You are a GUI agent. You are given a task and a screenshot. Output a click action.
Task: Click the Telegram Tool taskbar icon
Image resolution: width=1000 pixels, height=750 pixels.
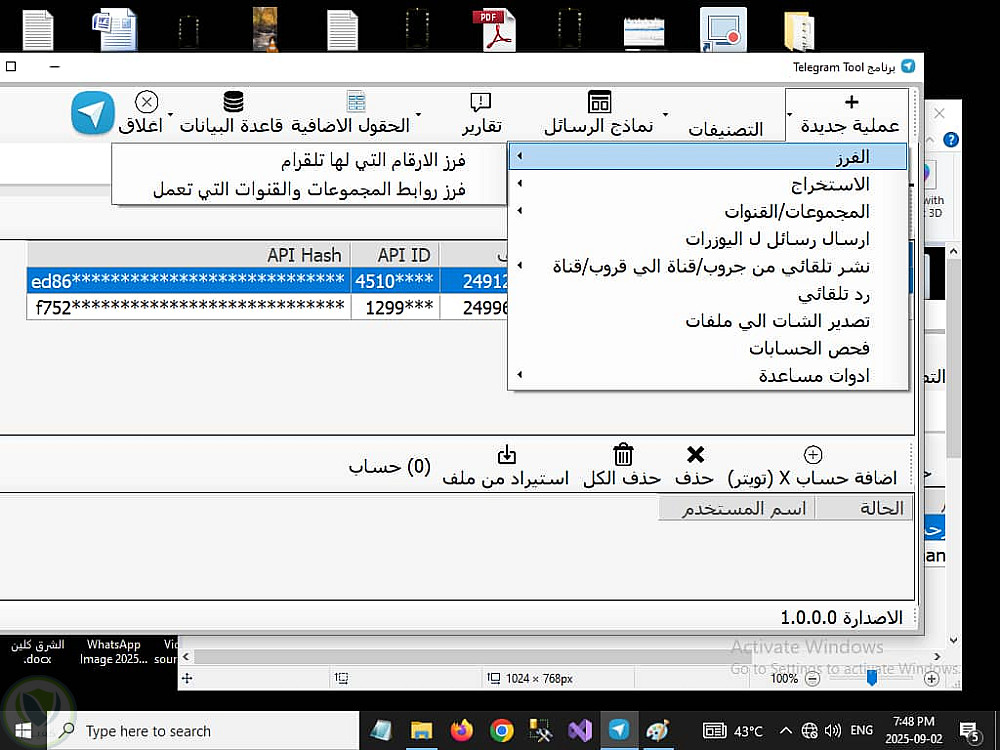click(x=619, y=730)
